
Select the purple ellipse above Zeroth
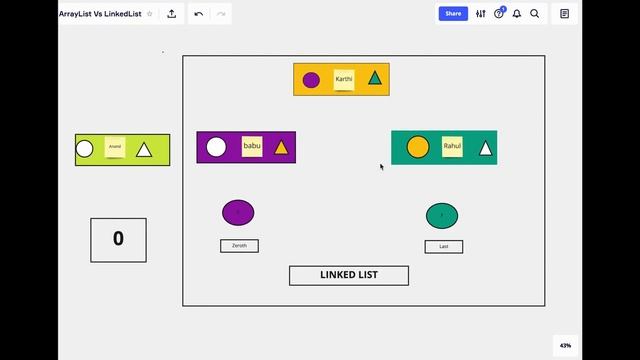[238, 213]
